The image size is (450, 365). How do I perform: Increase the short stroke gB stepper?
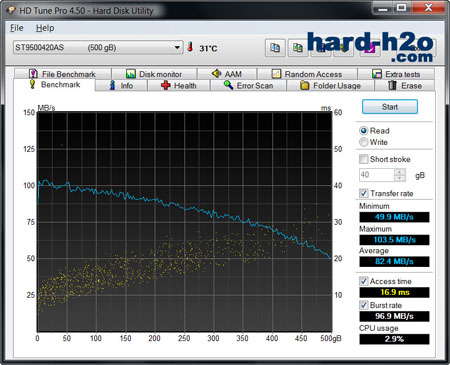click(x=400, y=172)
